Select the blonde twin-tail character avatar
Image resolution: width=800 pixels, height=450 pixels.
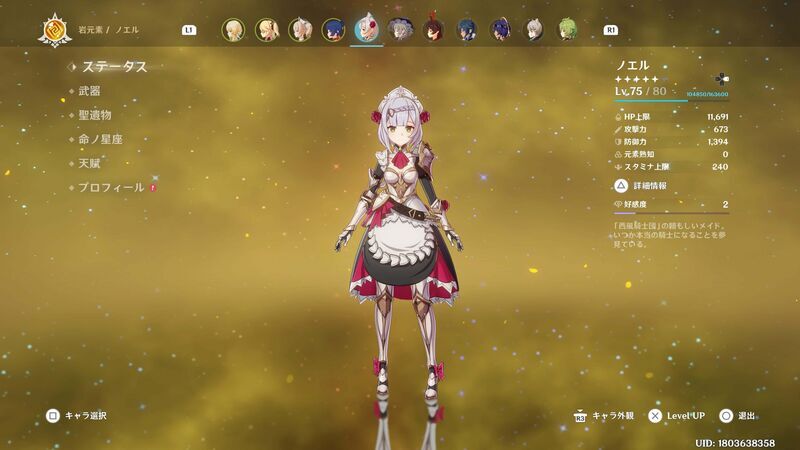click(x=267, y=30)
